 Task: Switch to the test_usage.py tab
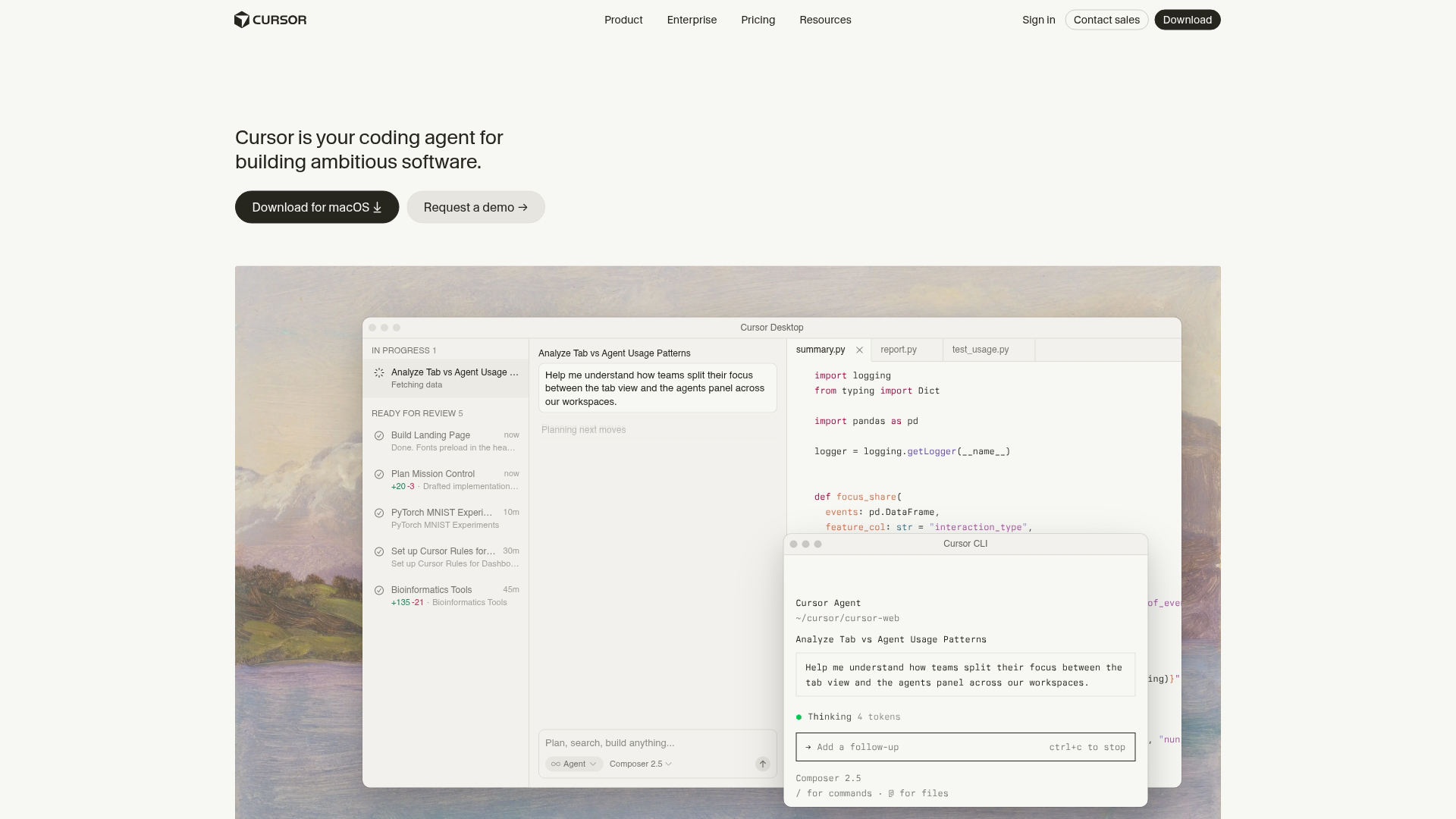point(989,350)
